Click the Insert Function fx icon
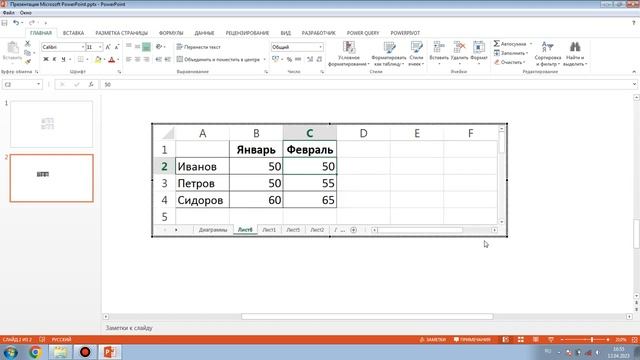Viewport: 640px width, 360px height. click(x=91, y=84)
